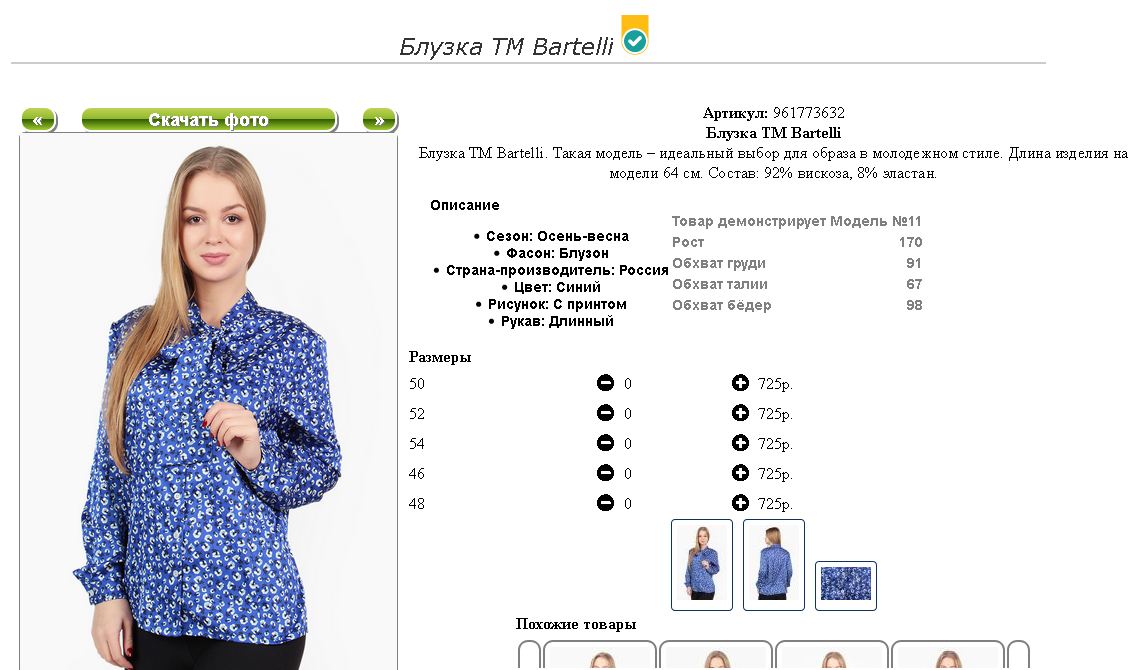Screen dimensions: 1134x670
Task: Click the Похожие товары heading
Action: [x=576, y=624]
